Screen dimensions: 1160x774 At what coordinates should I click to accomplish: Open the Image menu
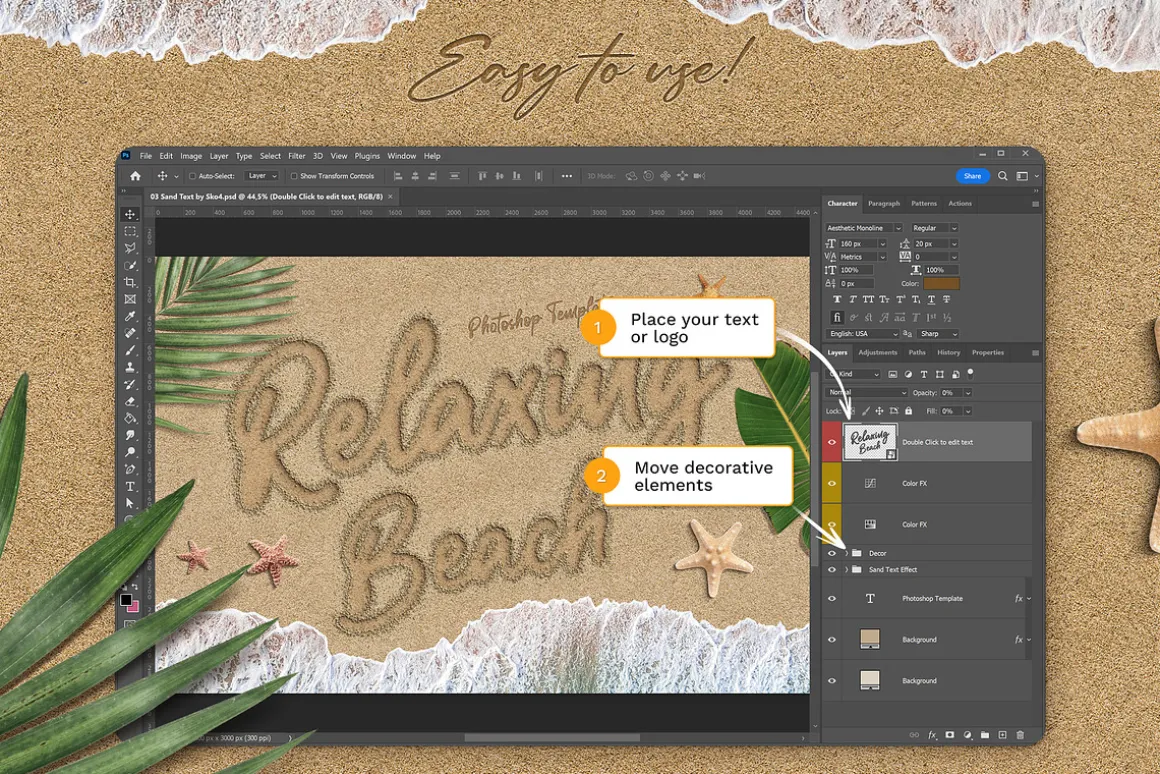191,156
